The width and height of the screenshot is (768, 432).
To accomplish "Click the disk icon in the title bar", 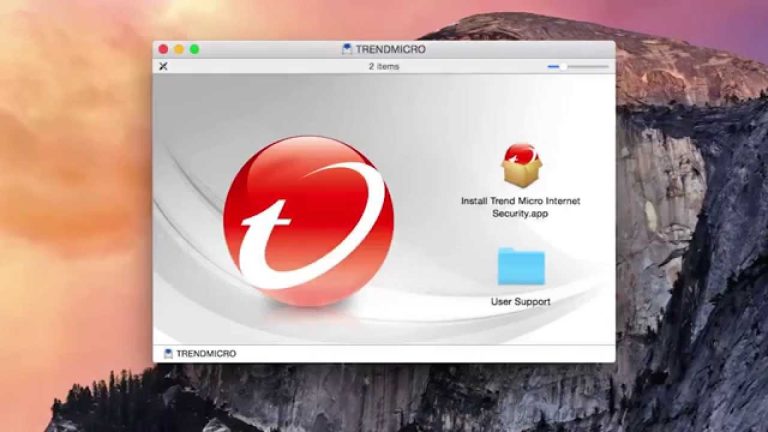I will tap(346, 49).
